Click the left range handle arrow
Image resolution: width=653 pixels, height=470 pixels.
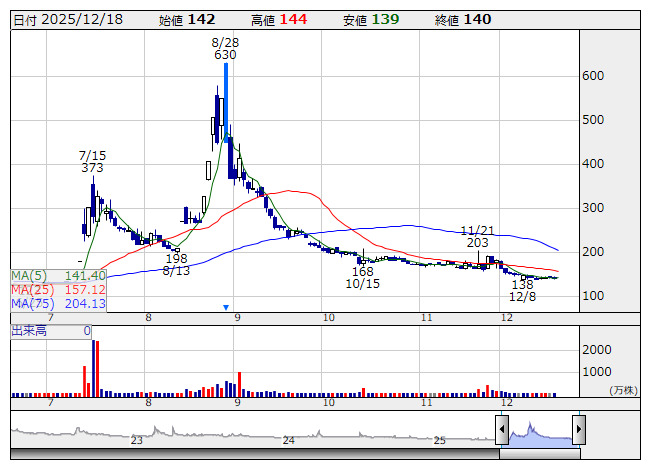(x=502, y=430)
